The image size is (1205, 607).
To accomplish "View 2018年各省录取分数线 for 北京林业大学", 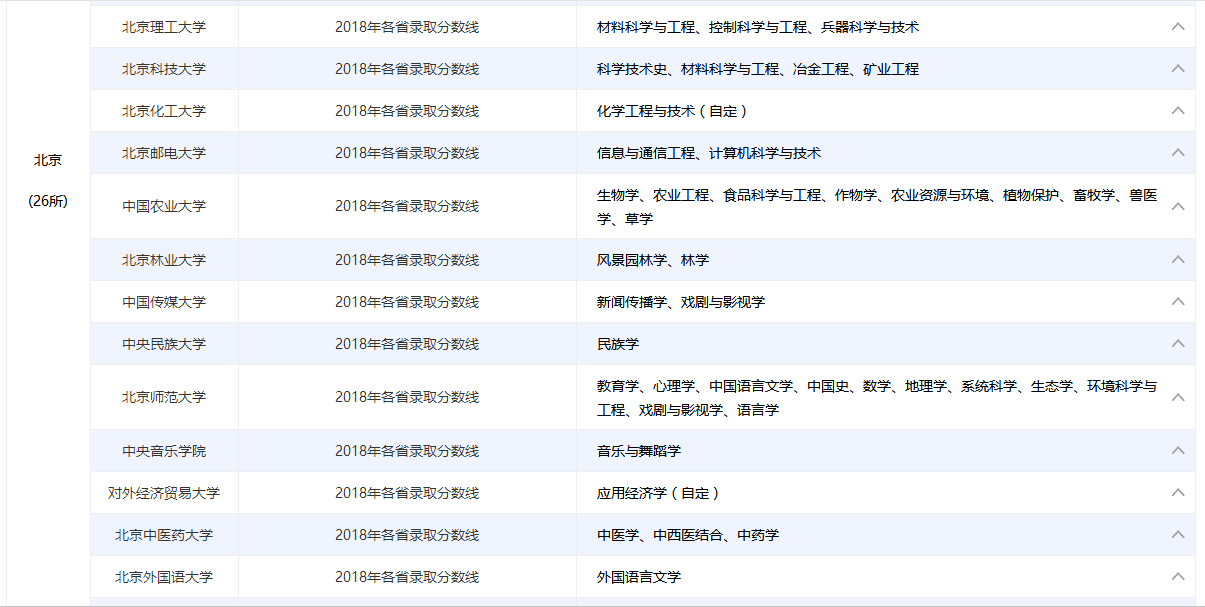I will click(x=407, y=260).
